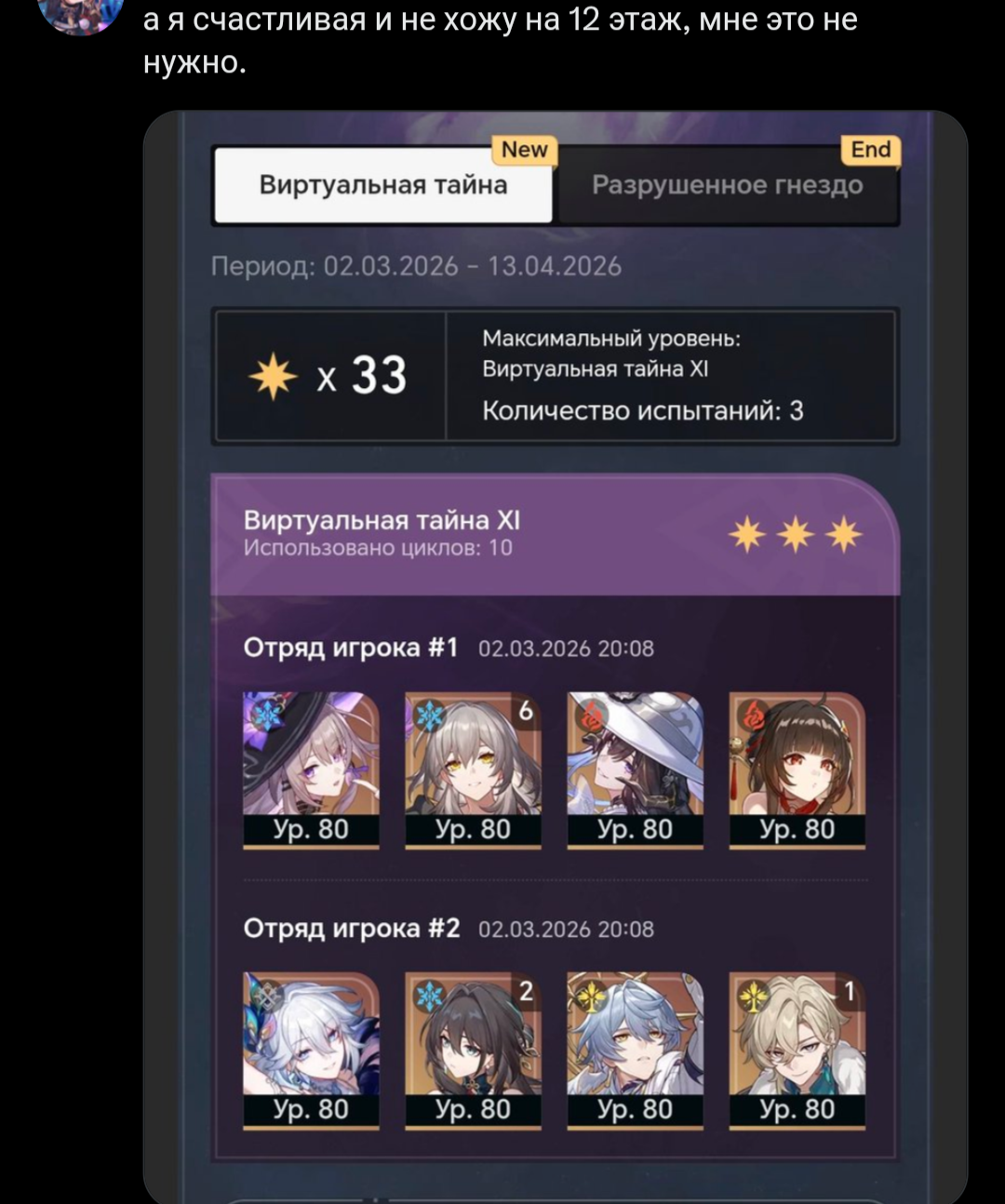This screenshot has height=1204, width=1005.
Task: Tap the blue-haired character in squad #2
Action: point(635,1050)
